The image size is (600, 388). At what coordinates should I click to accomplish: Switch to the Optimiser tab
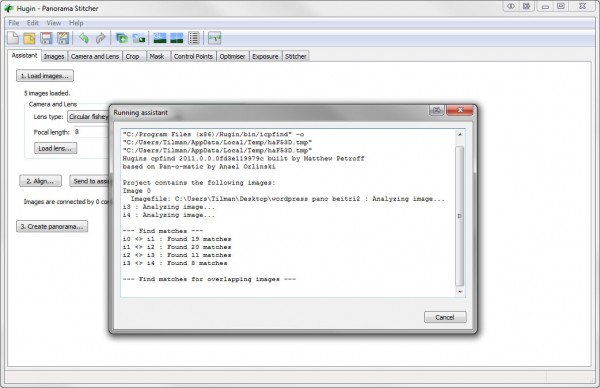point(232,57)
